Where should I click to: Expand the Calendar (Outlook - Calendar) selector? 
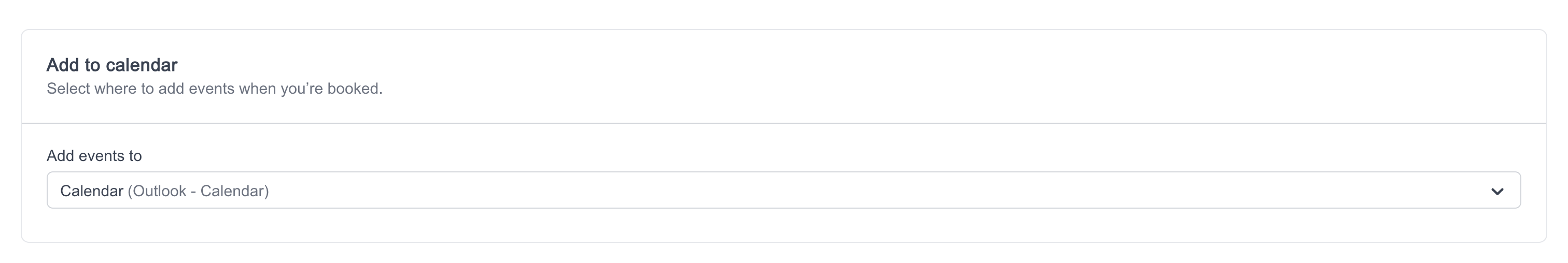tap(783, 190)
